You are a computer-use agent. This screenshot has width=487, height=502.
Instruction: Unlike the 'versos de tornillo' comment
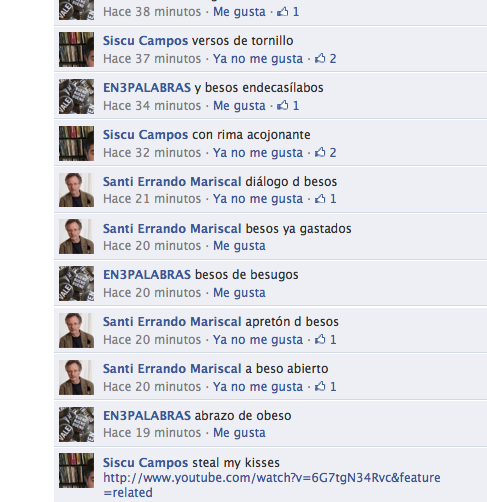(258, 59)
